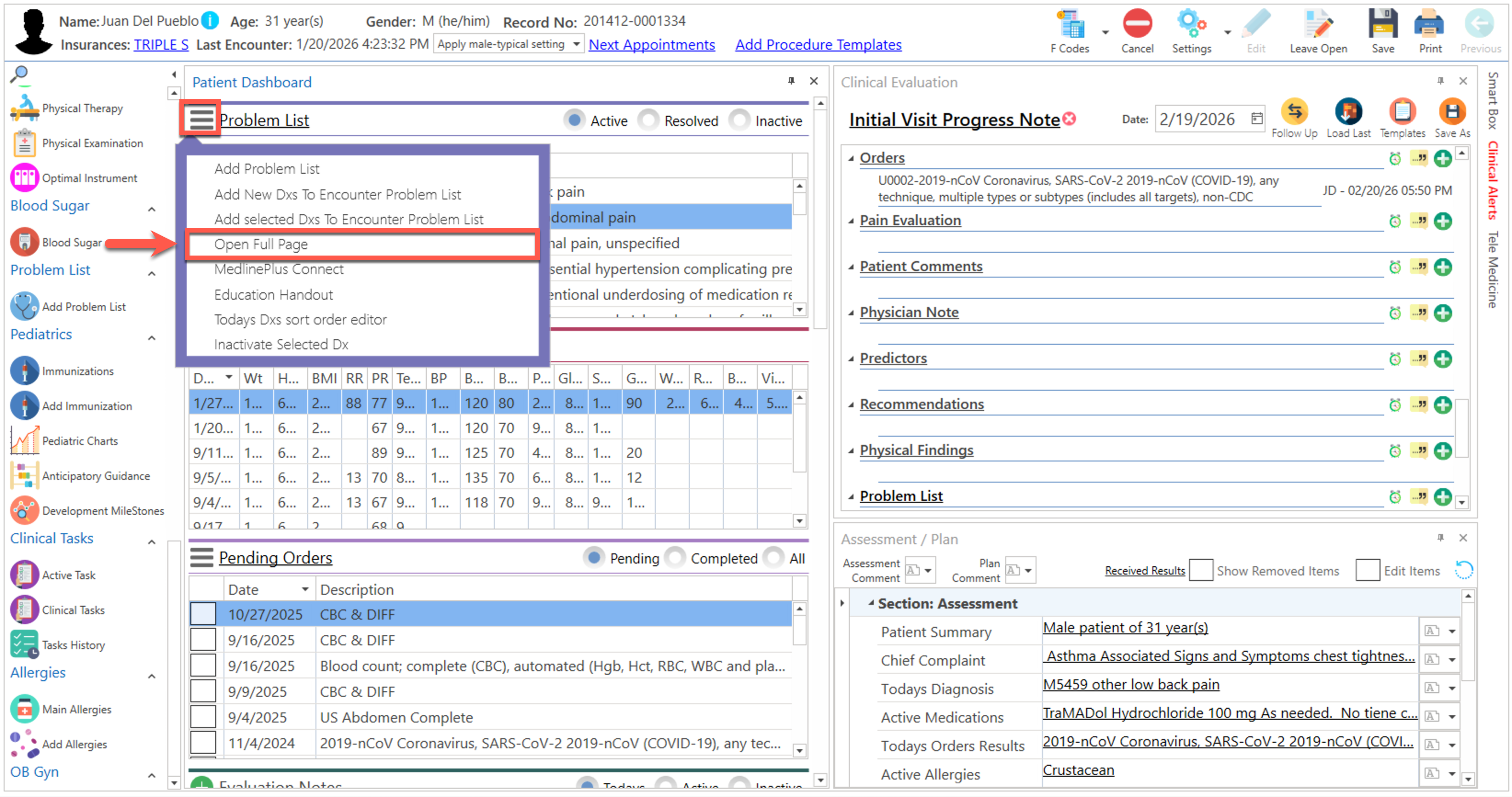Select Education Handout from menu

[x=274, y=295]
